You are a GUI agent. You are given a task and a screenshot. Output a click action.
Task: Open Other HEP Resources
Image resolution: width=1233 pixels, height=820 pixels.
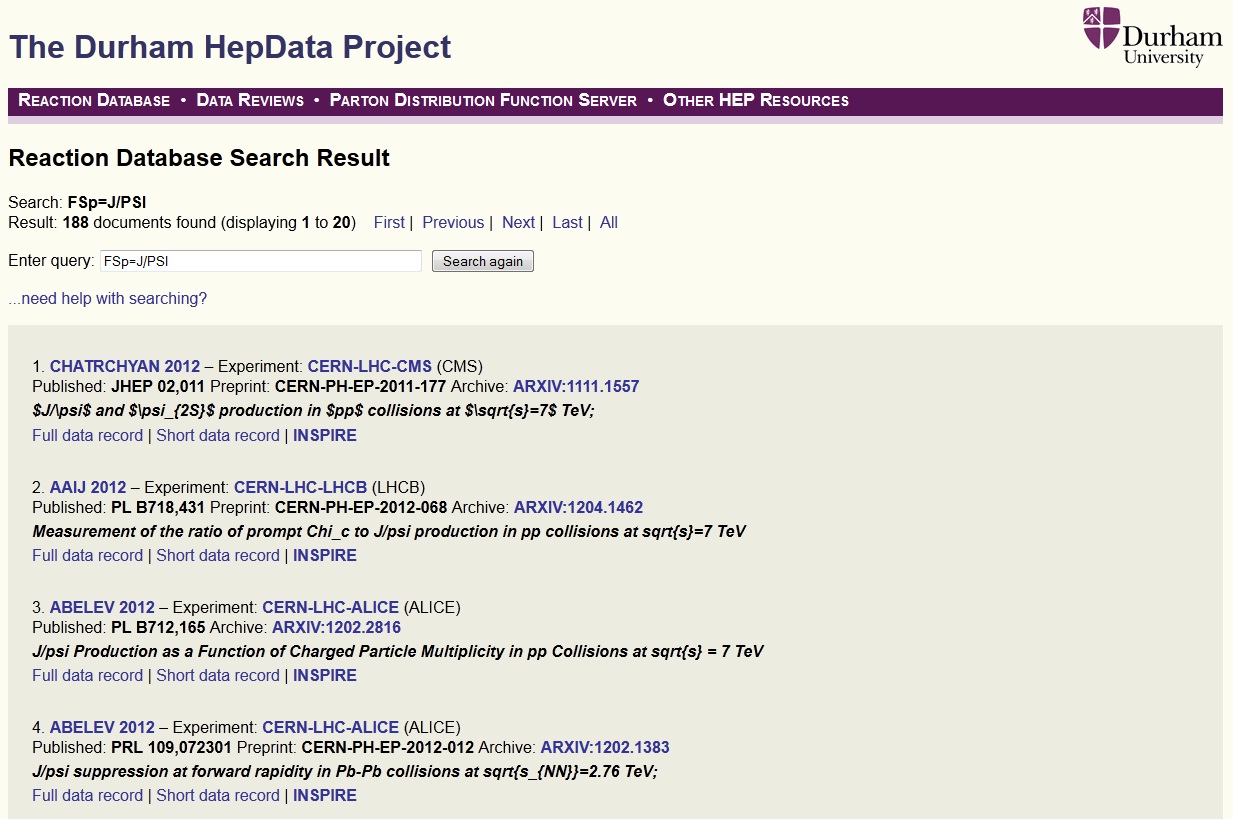coord(755,101)
